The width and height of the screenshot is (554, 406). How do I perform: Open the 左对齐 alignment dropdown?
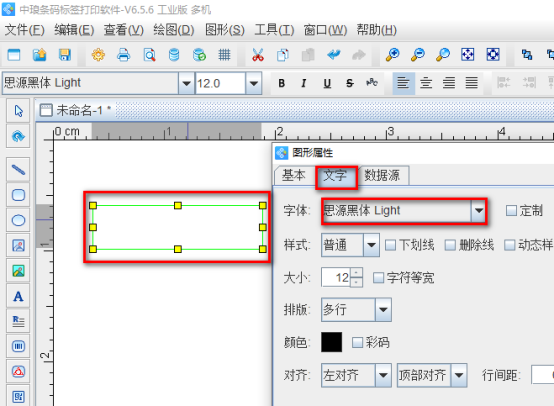356,375
